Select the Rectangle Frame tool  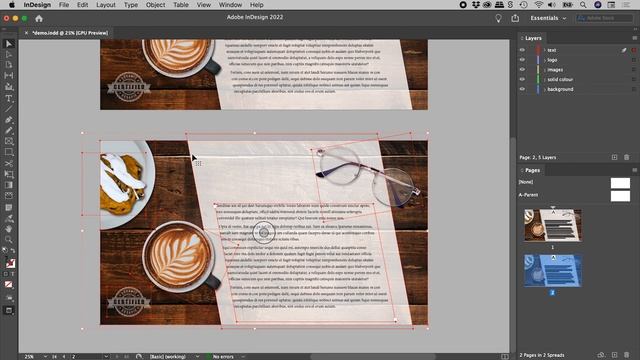[x=9, y=142]
